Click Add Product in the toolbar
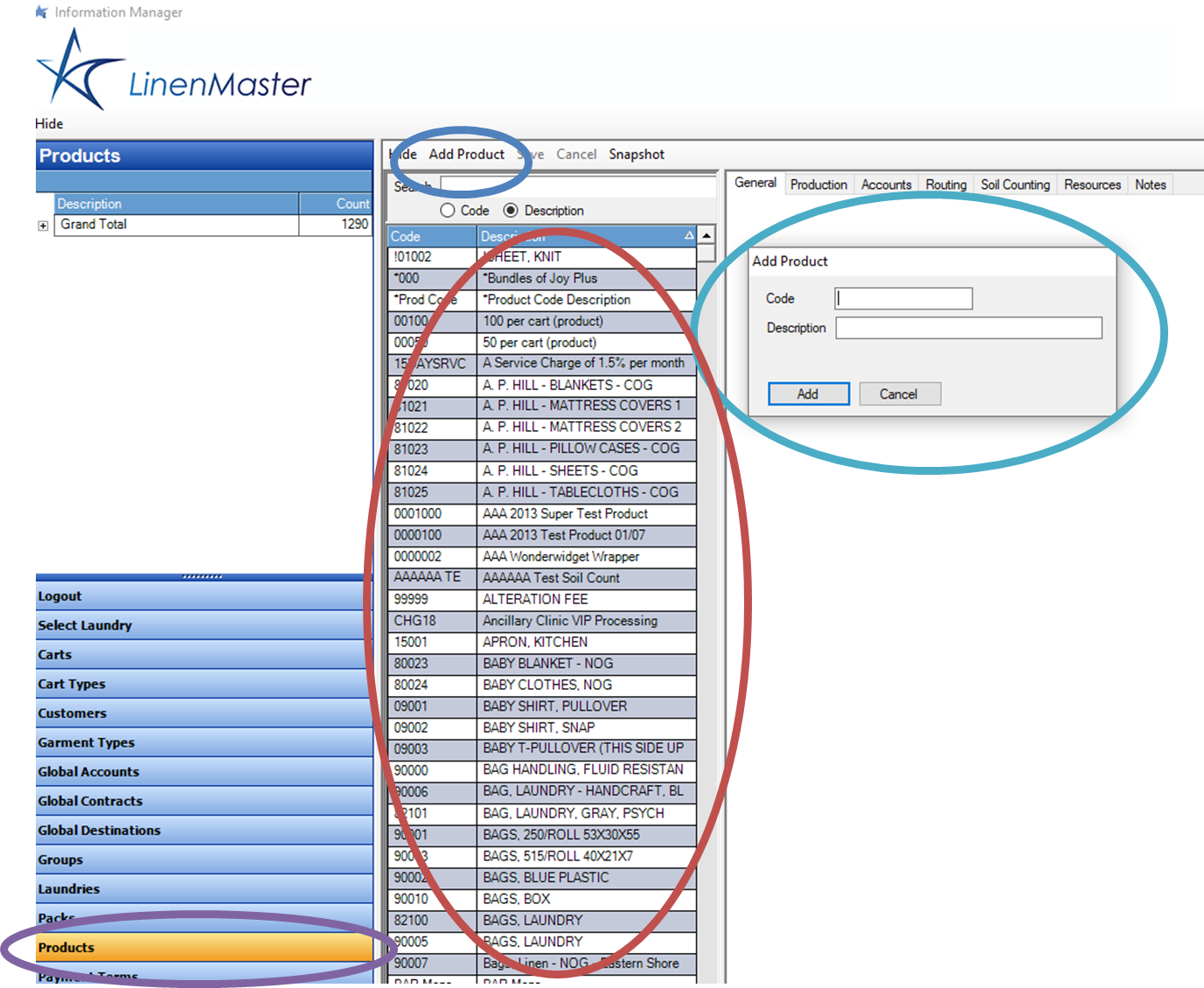Image resolution: width=1204 pixels, height=988 pixels. 466,154
